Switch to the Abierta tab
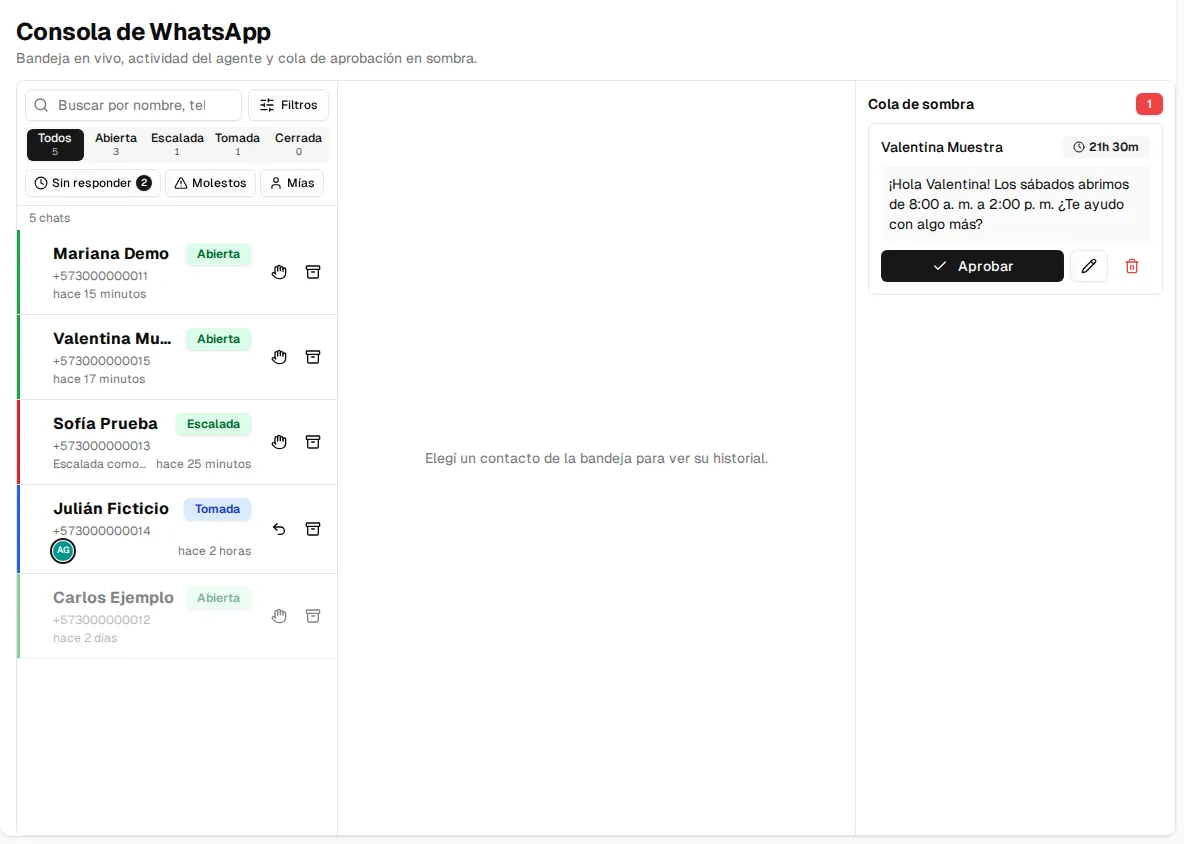This screenshot has width=1184, height=844. click(x=116, y=144)
